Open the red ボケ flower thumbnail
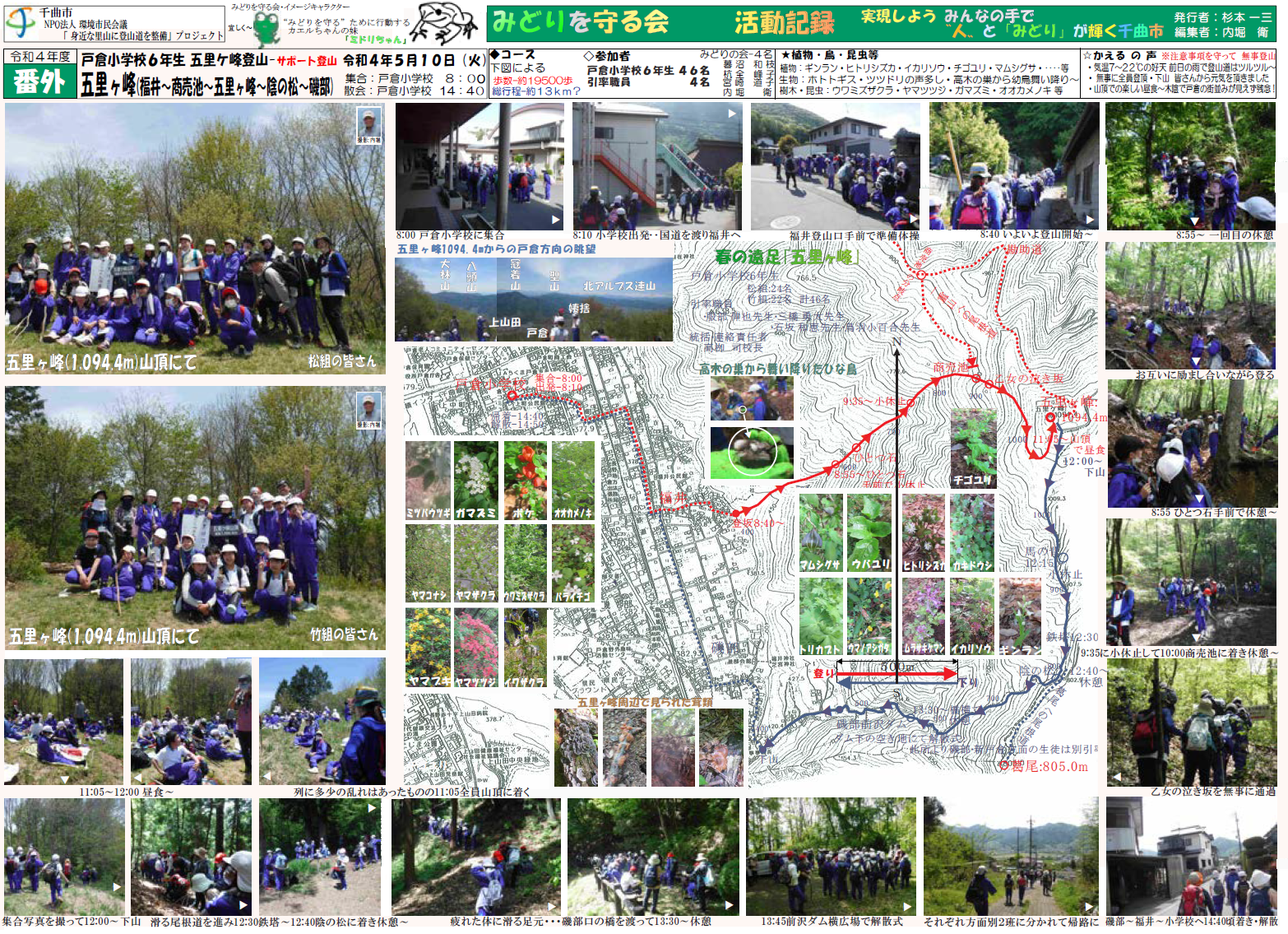 click(x=526, y=481)
